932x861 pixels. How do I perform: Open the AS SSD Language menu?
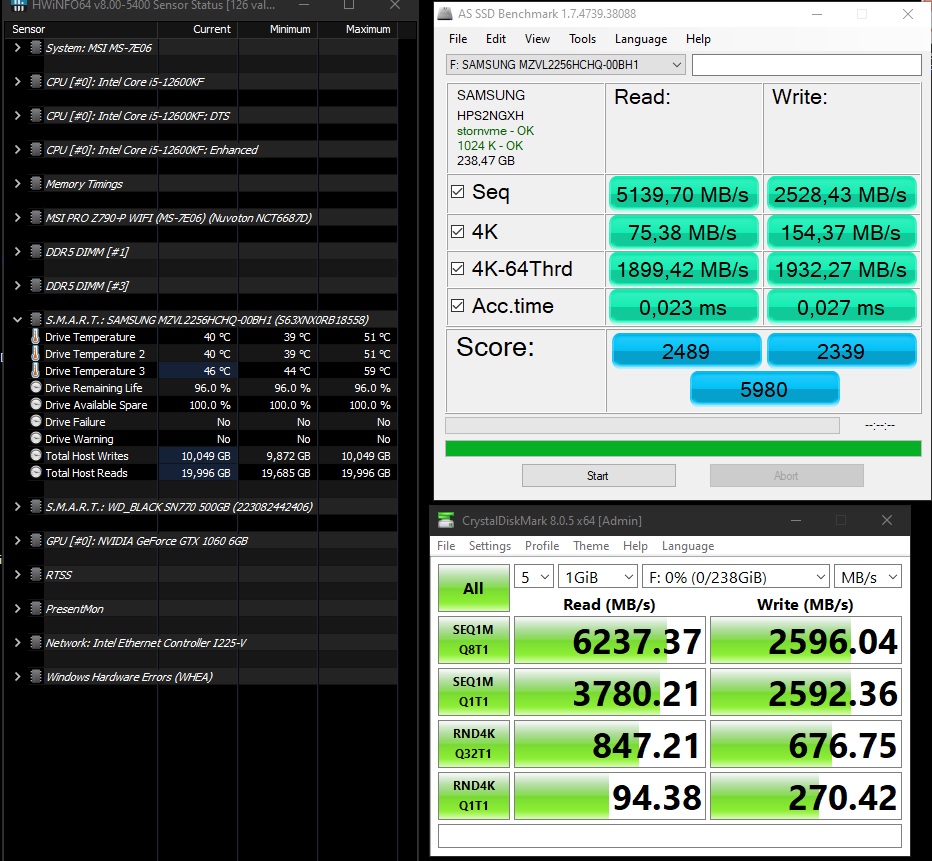coord(641,39)
